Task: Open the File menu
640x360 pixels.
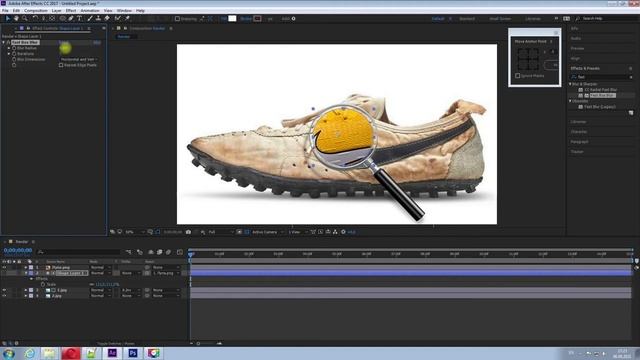Action: point(5,11)
